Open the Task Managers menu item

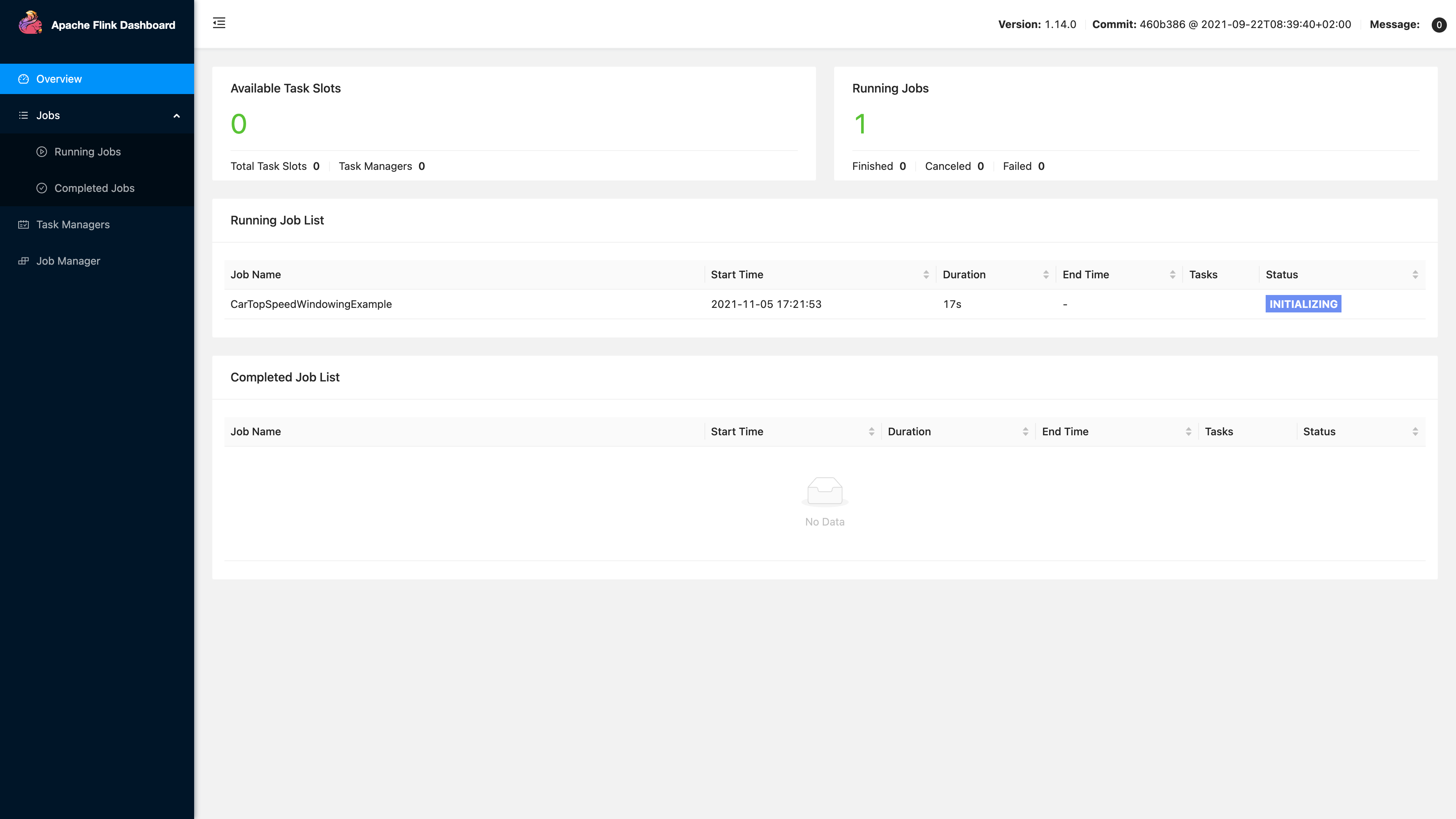[73, 224]
